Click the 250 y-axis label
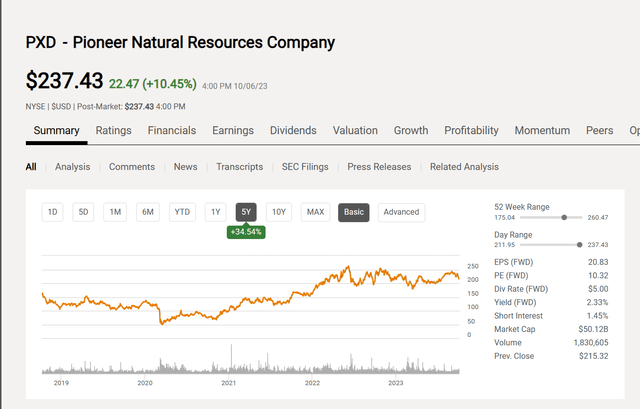The width and height of the screenshot is (640, 409). (x=473, y=267)
